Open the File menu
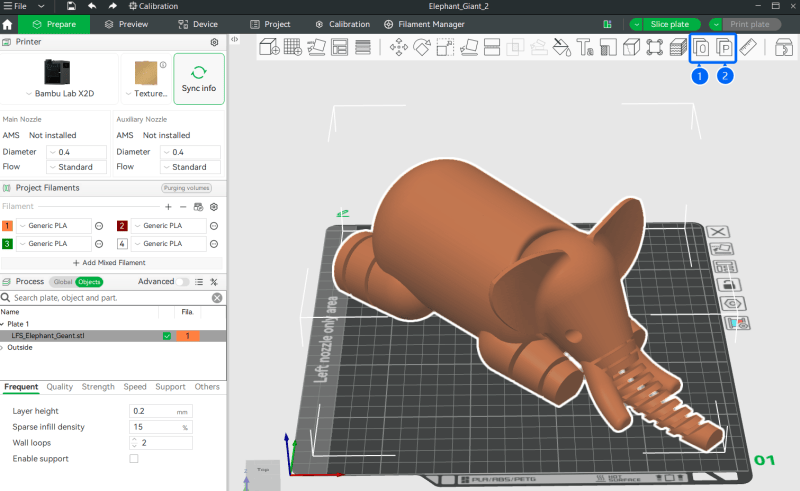 click(x=15, y=6)
